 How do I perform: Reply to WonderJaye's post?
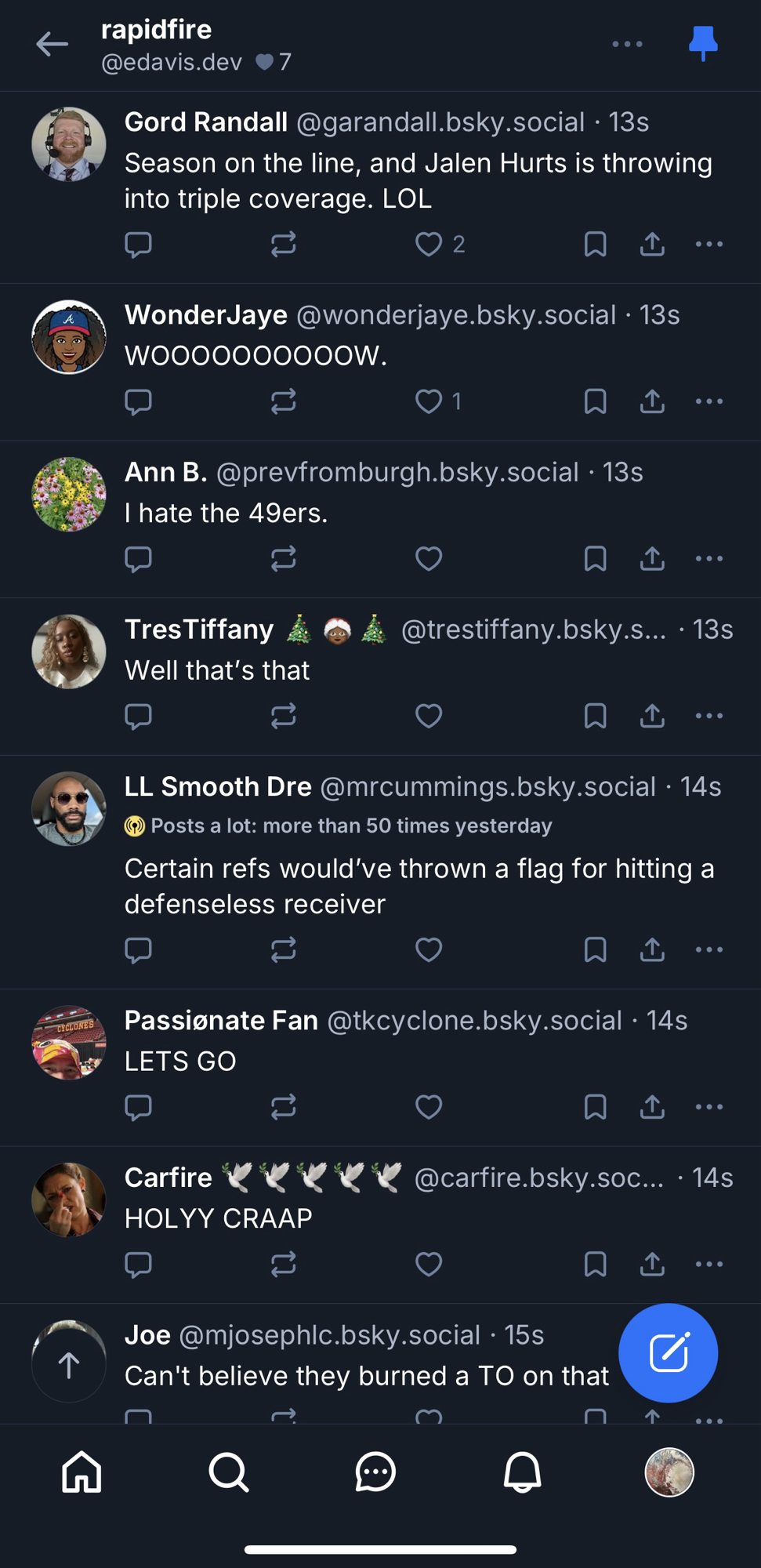point(139,402)
